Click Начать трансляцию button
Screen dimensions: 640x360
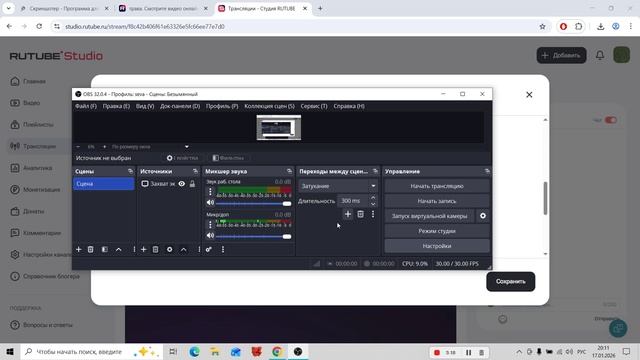437,186
